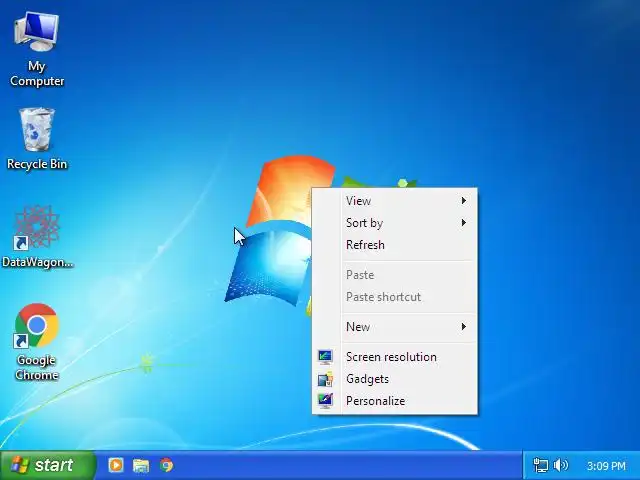Open the network tray icon
The height and width of the screenshot is (480, 640).
click(541, 465)
